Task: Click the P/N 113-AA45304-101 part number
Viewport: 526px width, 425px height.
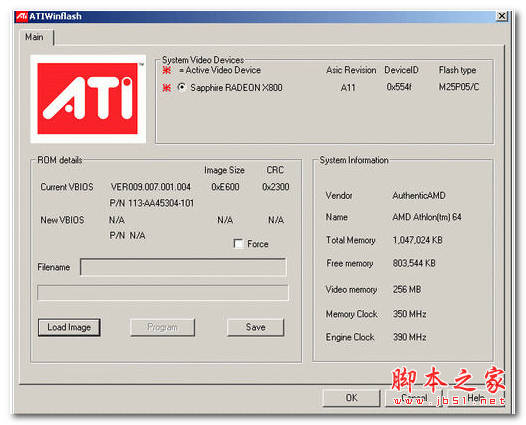Action: click(152, 203)
